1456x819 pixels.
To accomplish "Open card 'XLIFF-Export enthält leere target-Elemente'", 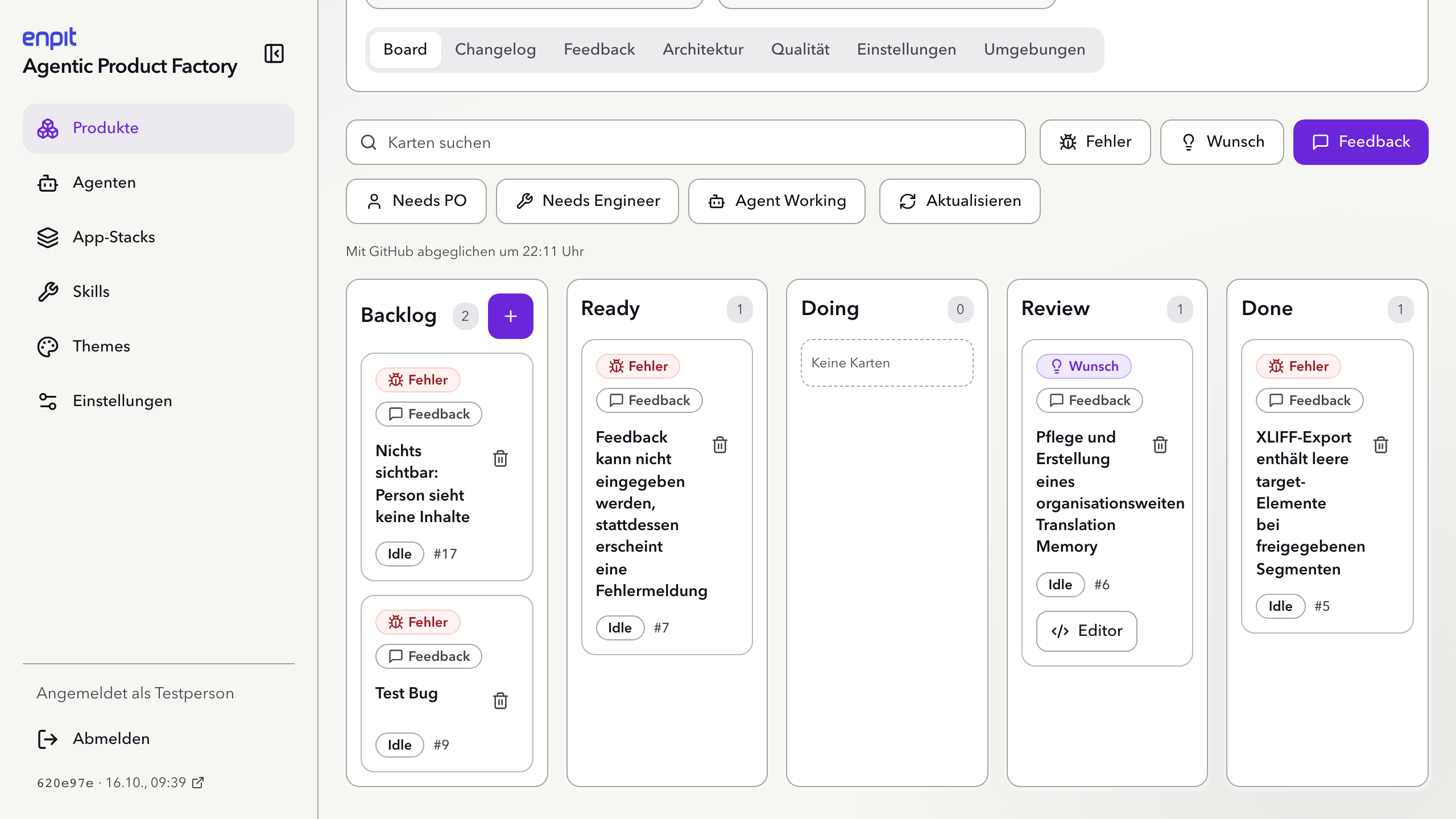I will (1310, 503).
